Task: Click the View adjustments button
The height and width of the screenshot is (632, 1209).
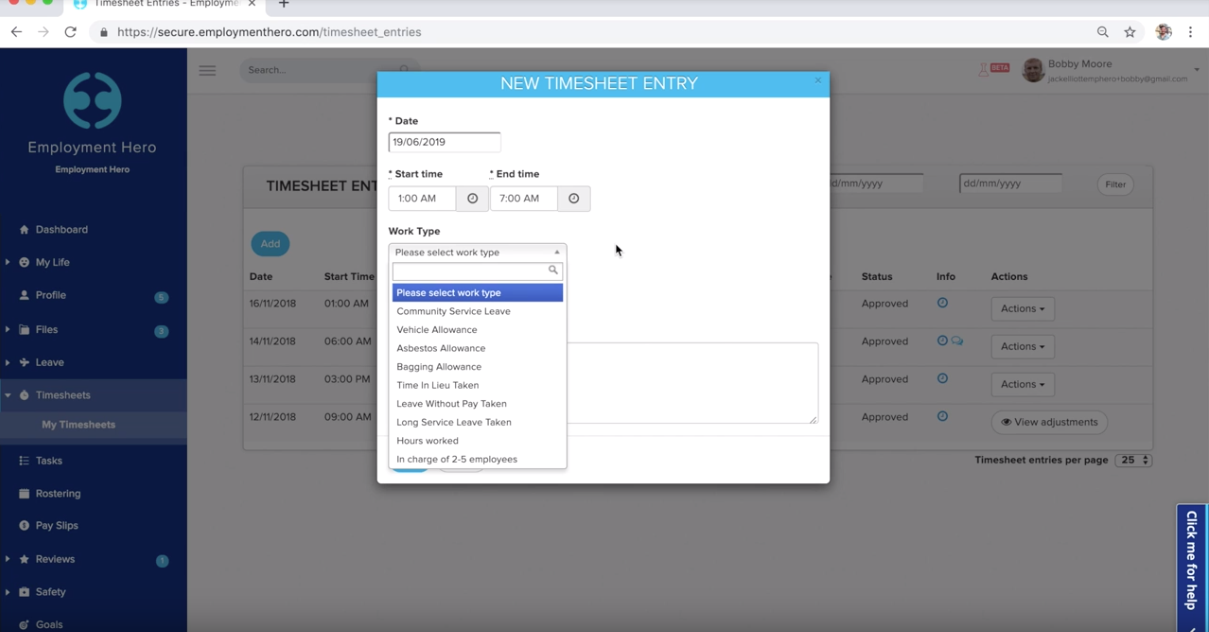Action: coord(1049,422)
